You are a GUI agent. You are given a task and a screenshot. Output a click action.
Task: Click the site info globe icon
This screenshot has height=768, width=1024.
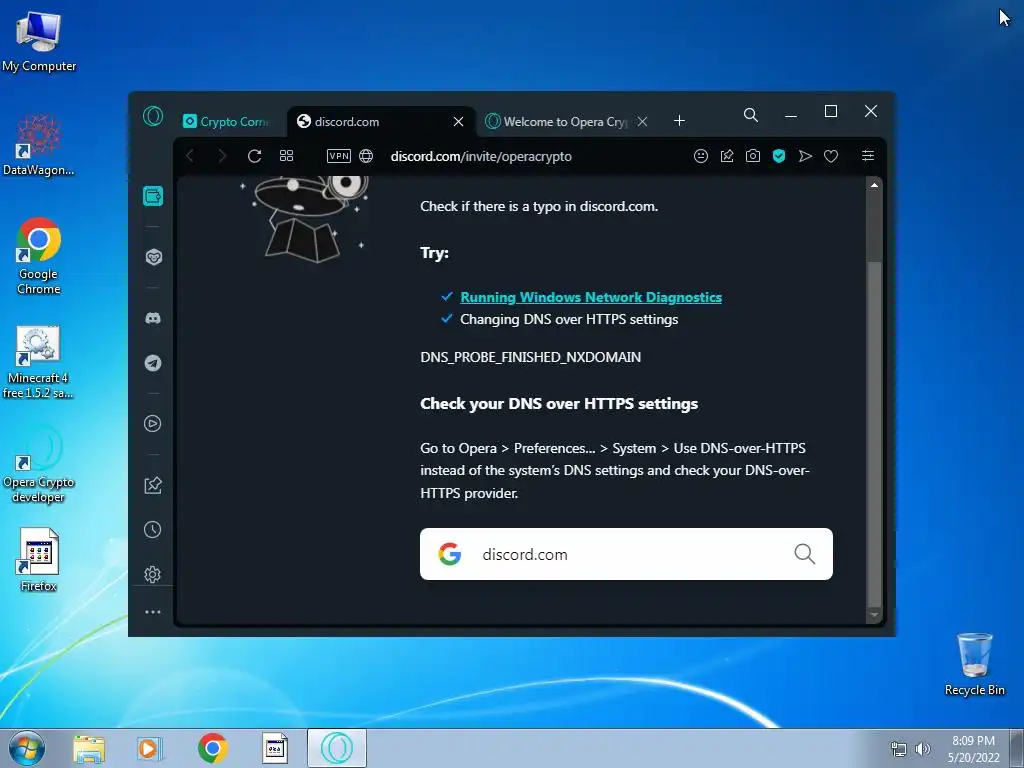tap(366, 156)
